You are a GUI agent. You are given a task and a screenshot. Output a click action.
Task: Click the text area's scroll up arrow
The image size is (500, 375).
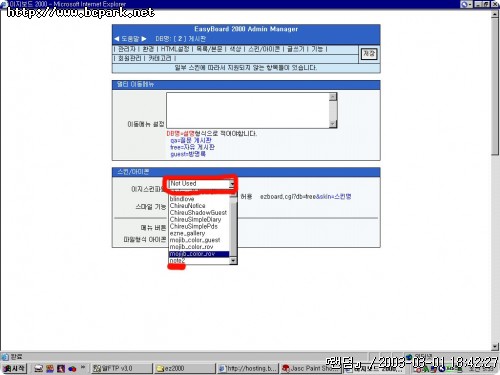pos(333,97)
